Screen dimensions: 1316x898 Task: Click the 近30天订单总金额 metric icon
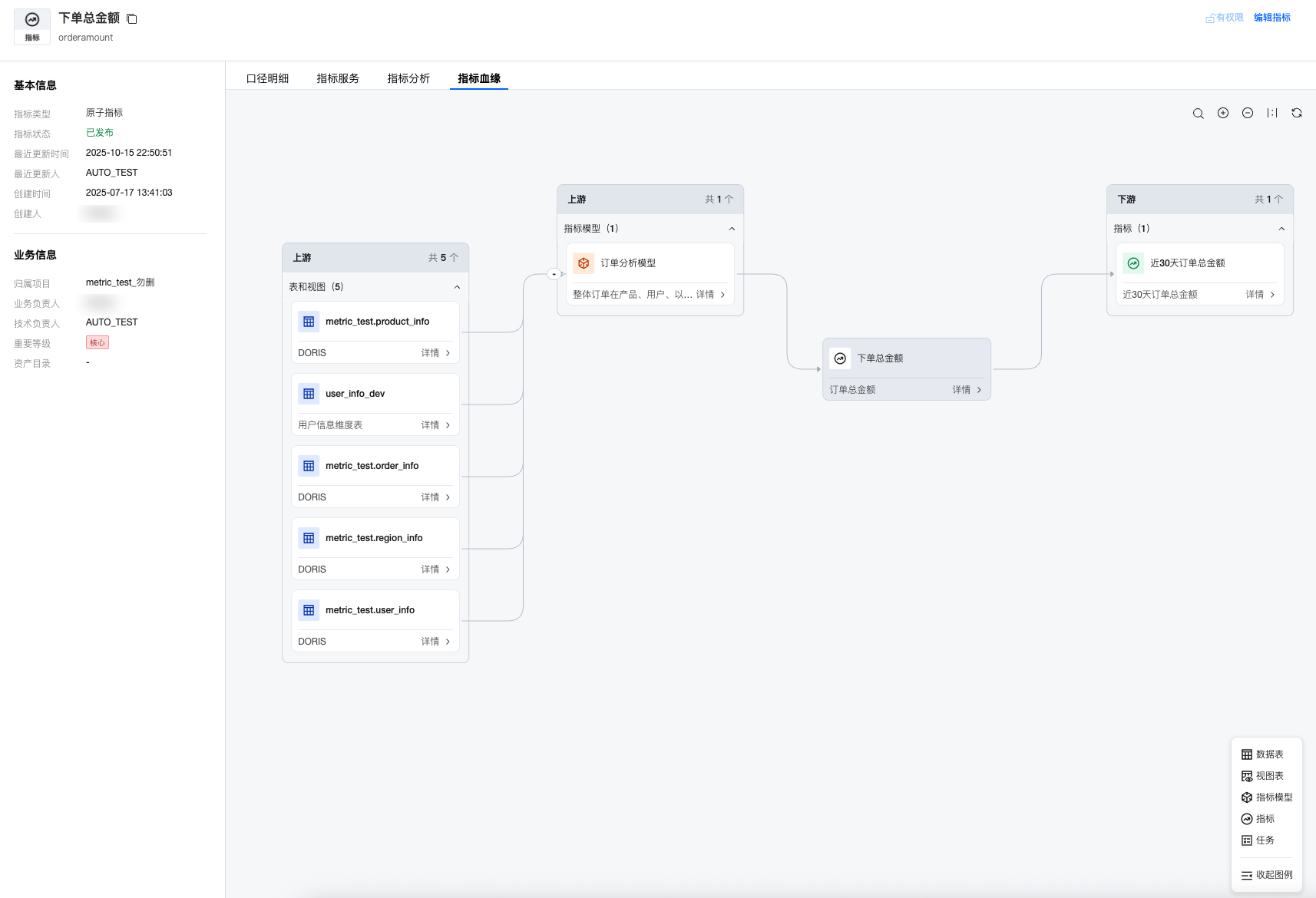click(1133, 263)
